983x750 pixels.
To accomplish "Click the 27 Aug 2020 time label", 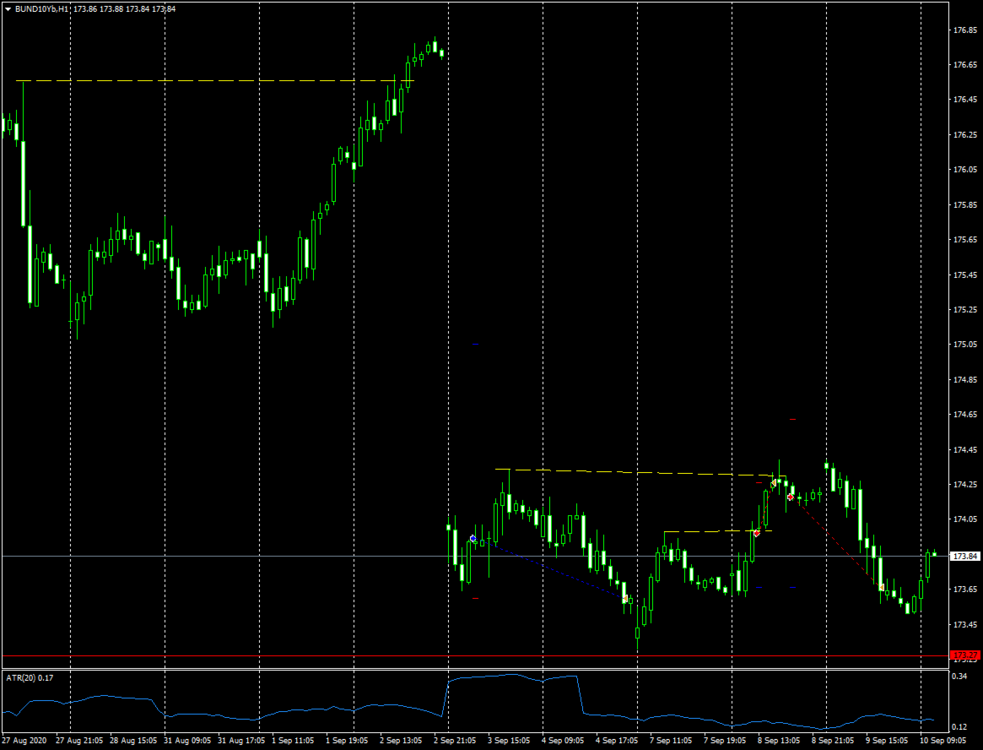I will click(24, 741).
